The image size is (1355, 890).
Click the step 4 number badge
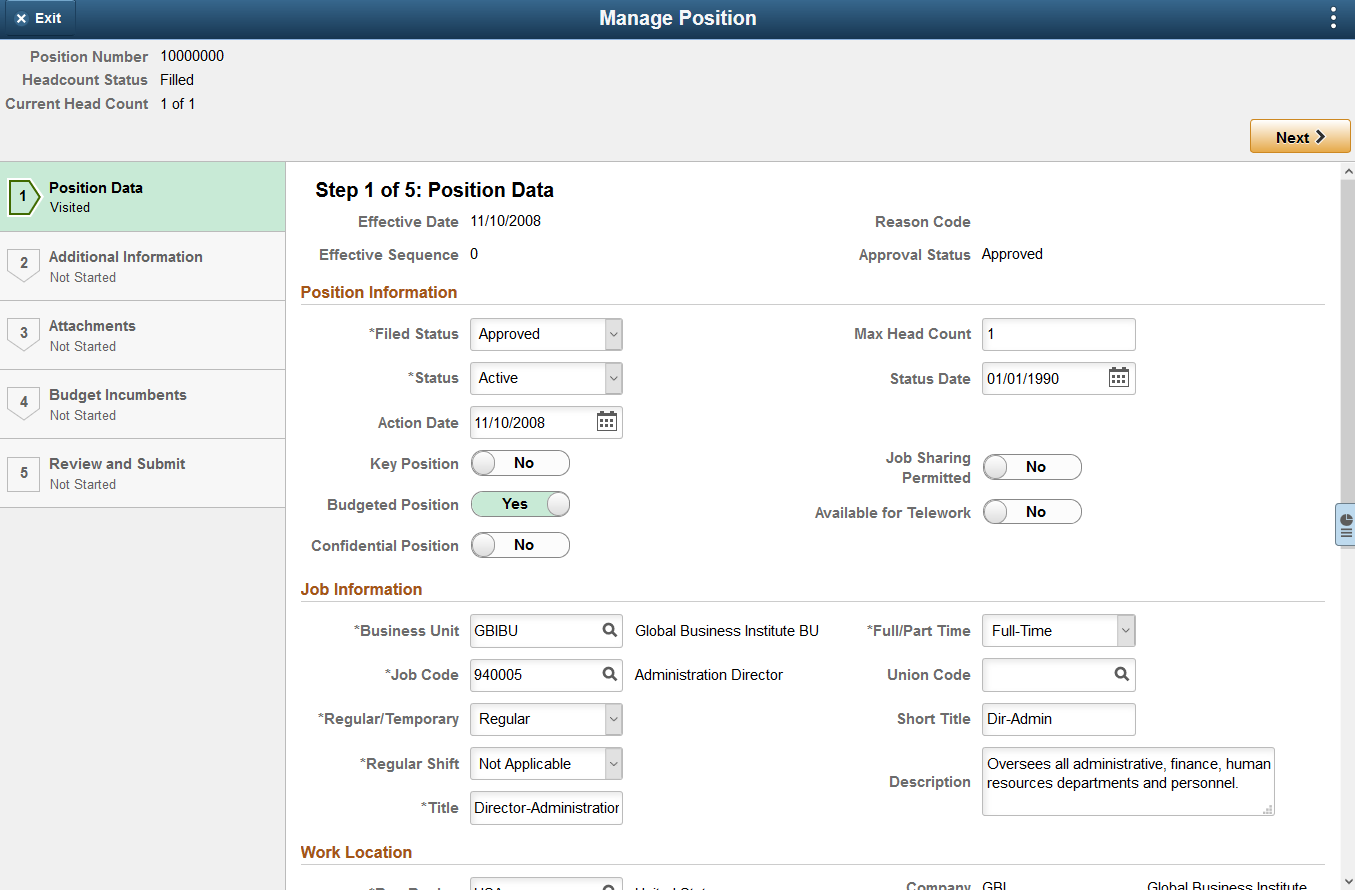[x=23, y=403]
